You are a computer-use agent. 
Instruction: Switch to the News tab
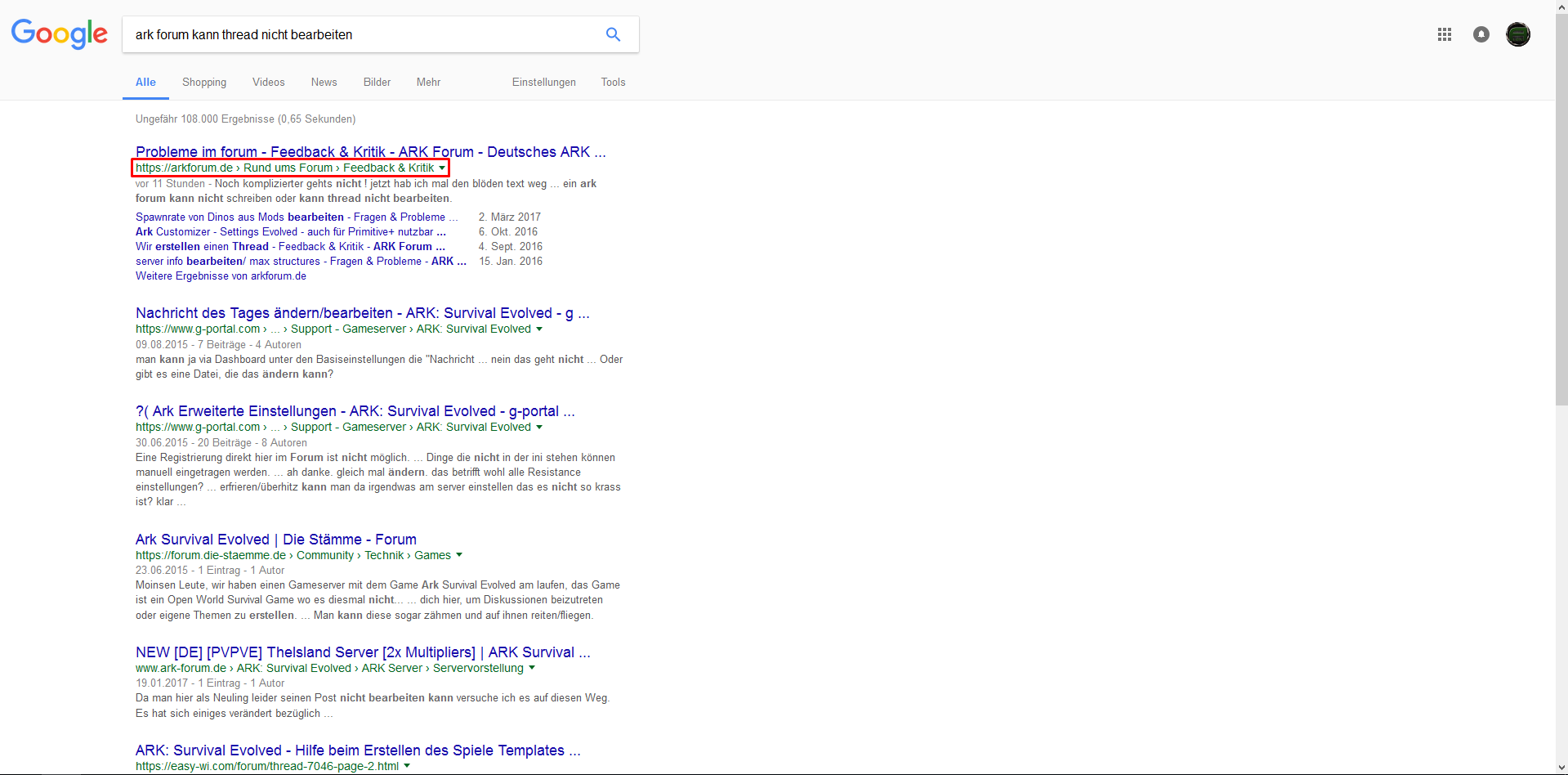(x=324, y=82)
